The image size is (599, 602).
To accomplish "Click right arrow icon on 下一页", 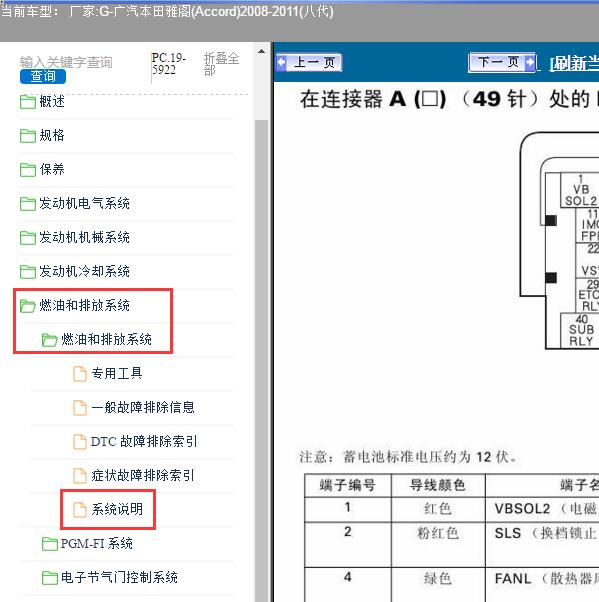I will (530, 62).
